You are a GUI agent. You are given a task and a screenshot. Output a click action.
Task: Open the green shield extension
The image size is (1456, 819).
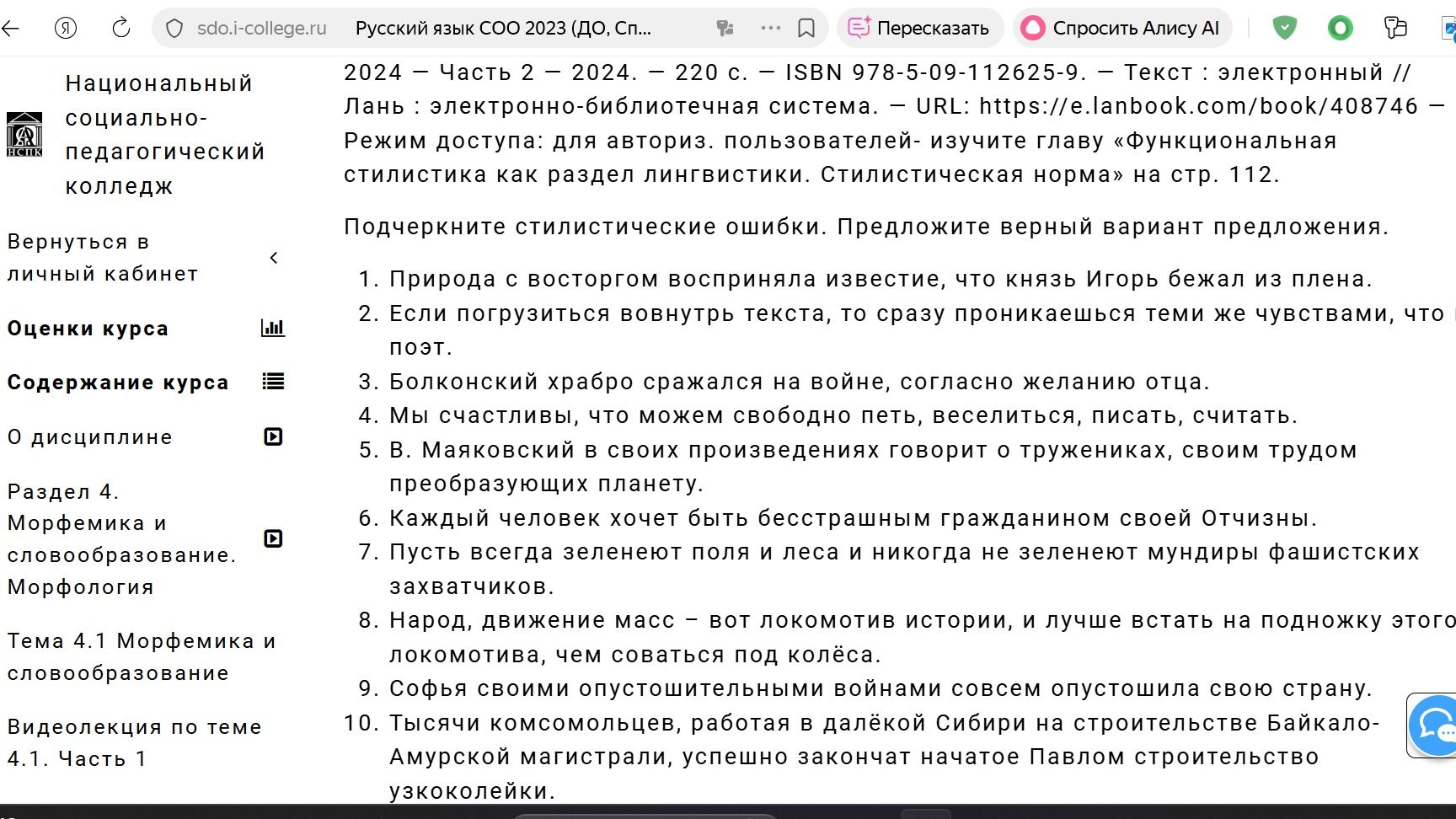[x=1284, y=28]
